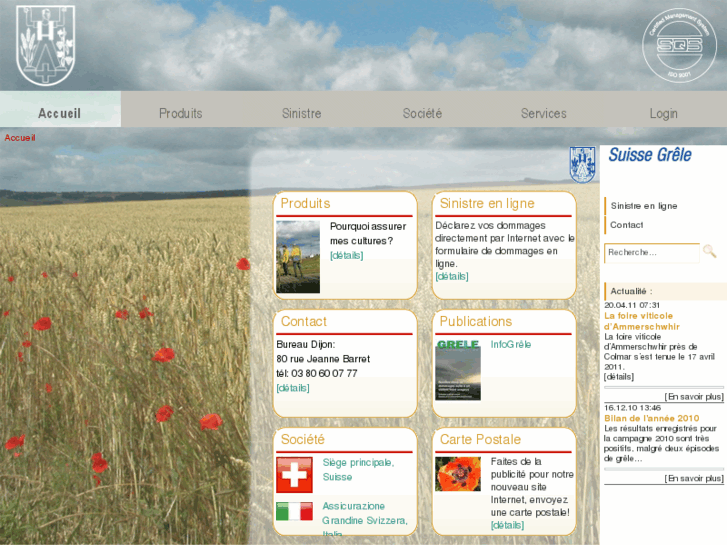Follow the détails link in Carte Postale card

coord(508,526)
